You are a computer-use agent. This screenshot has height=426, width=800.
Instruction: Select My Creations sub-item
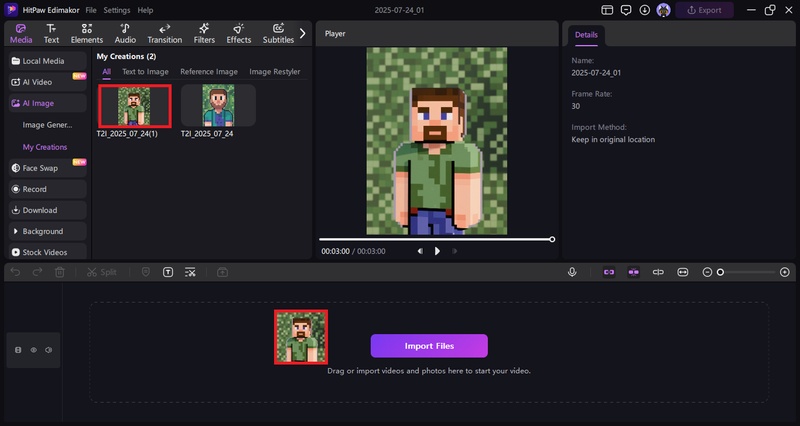point(45,147)
